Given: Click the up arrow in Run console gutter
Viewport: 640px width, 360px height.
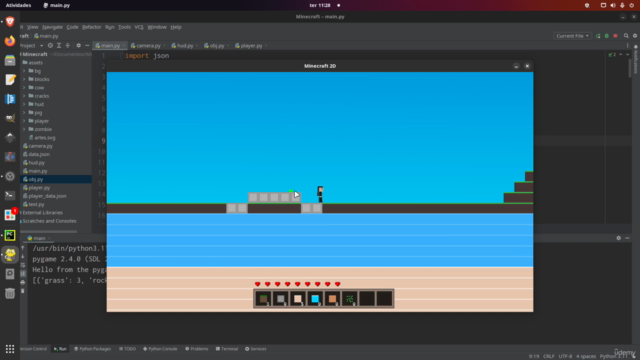Looking at the screenshot, I should pyautogui.click(x=23, y=248).
